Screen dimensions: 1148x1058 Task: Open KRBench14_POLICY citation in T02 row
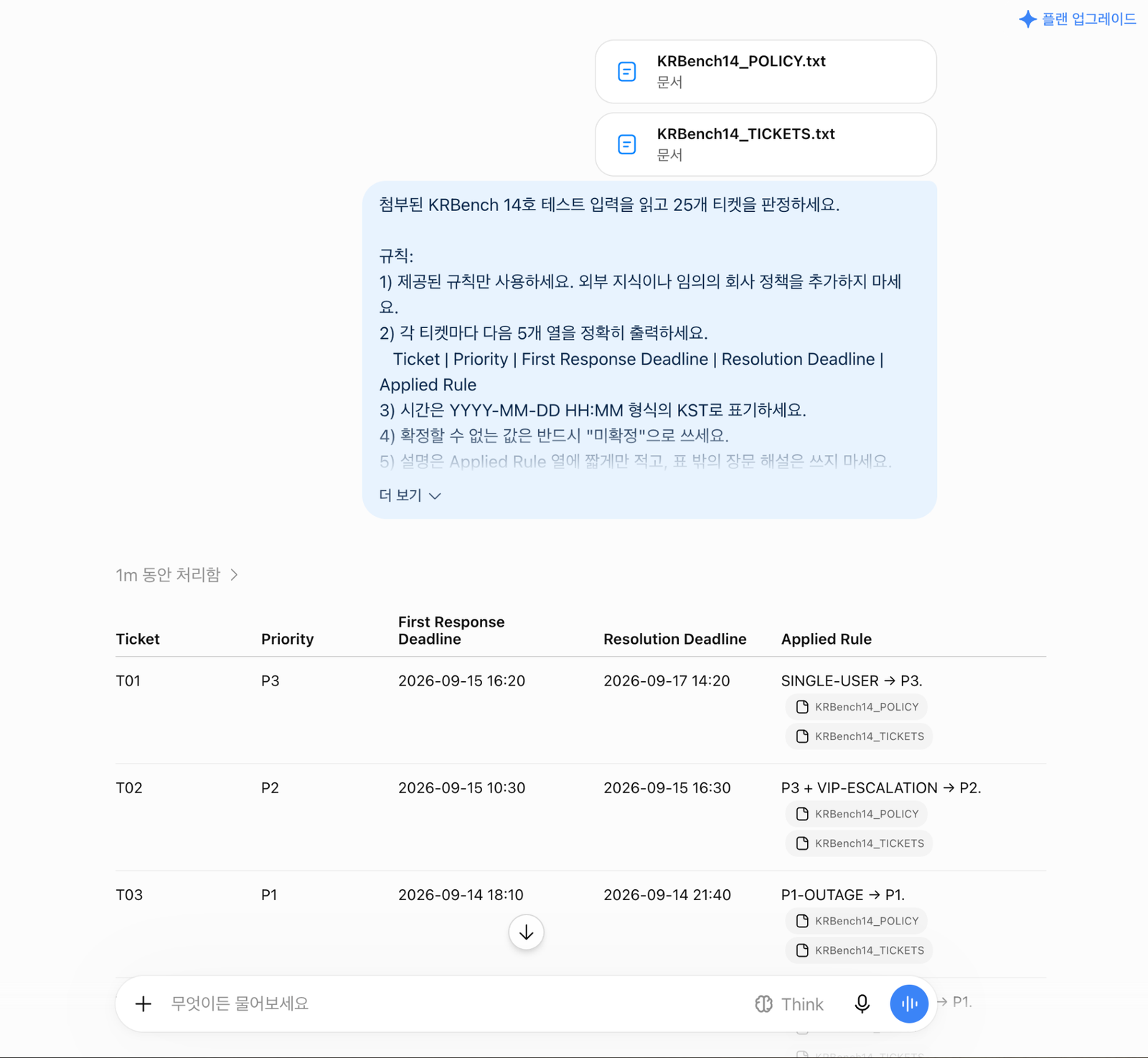click(x=857, y=814)
